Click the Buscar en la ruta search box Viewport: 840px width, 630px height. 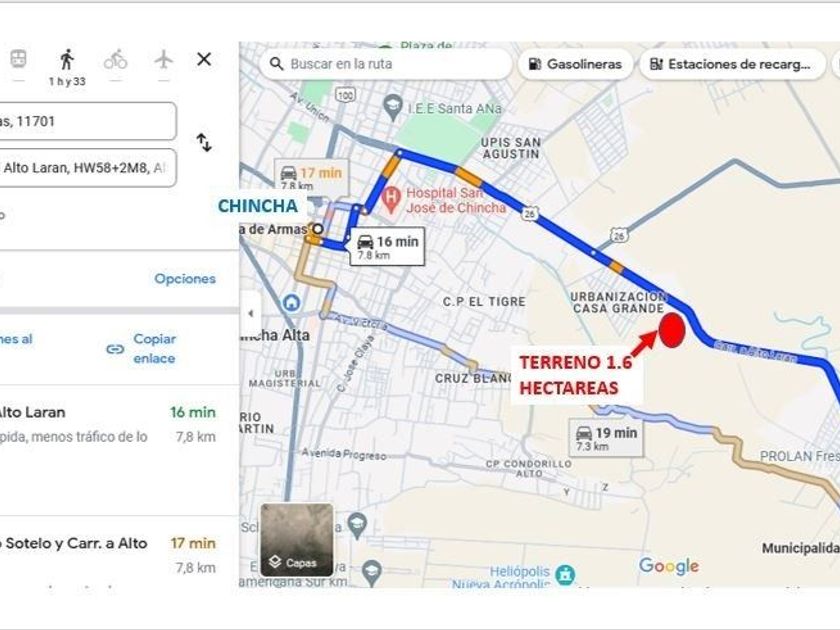click(x=386, y=64)
